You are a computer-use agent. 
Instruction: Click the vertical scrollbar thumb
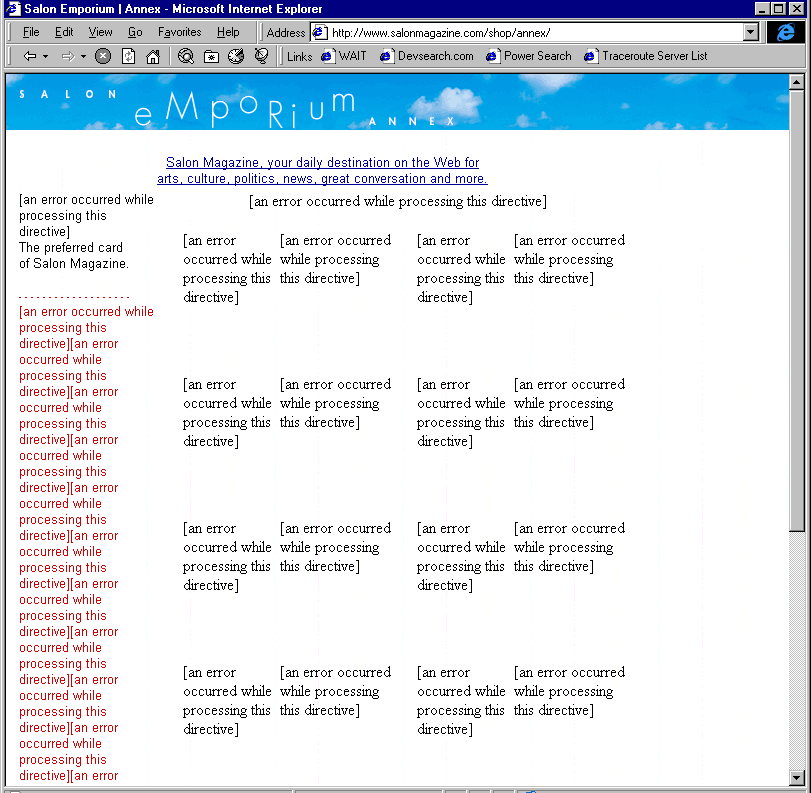(x=797, y=310)
